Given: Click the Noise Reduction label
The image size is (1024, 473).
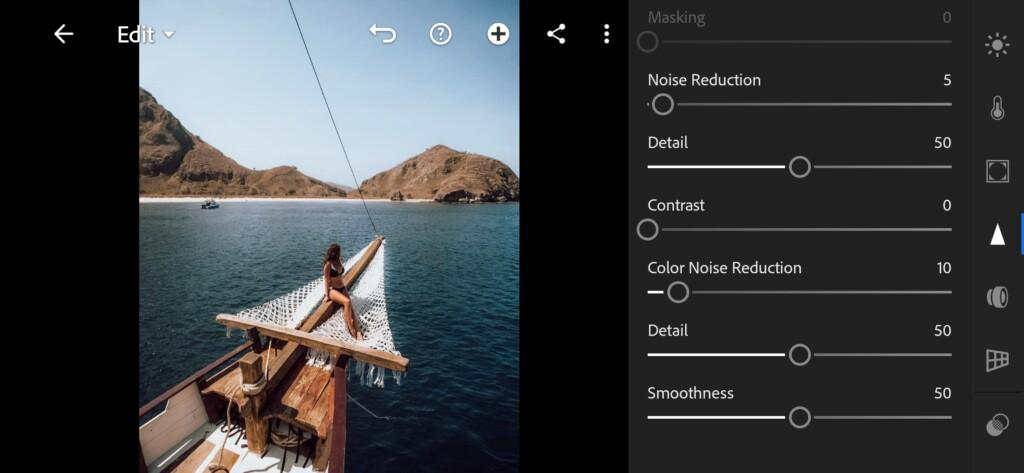Looking at the screenshot, I should click(704, 80).
